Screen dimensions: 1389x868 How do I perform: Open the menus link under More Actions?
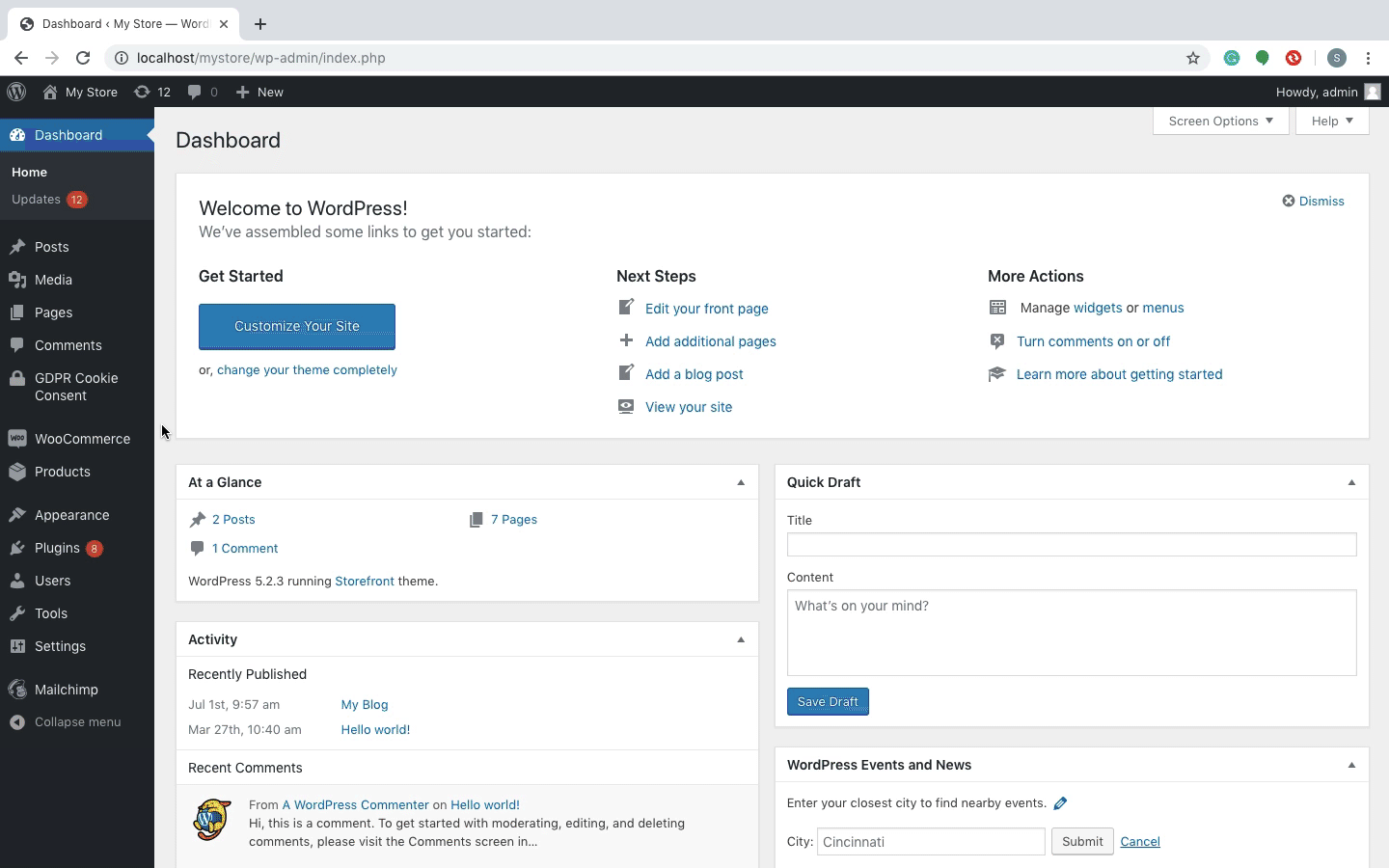tap(1163, 308)
